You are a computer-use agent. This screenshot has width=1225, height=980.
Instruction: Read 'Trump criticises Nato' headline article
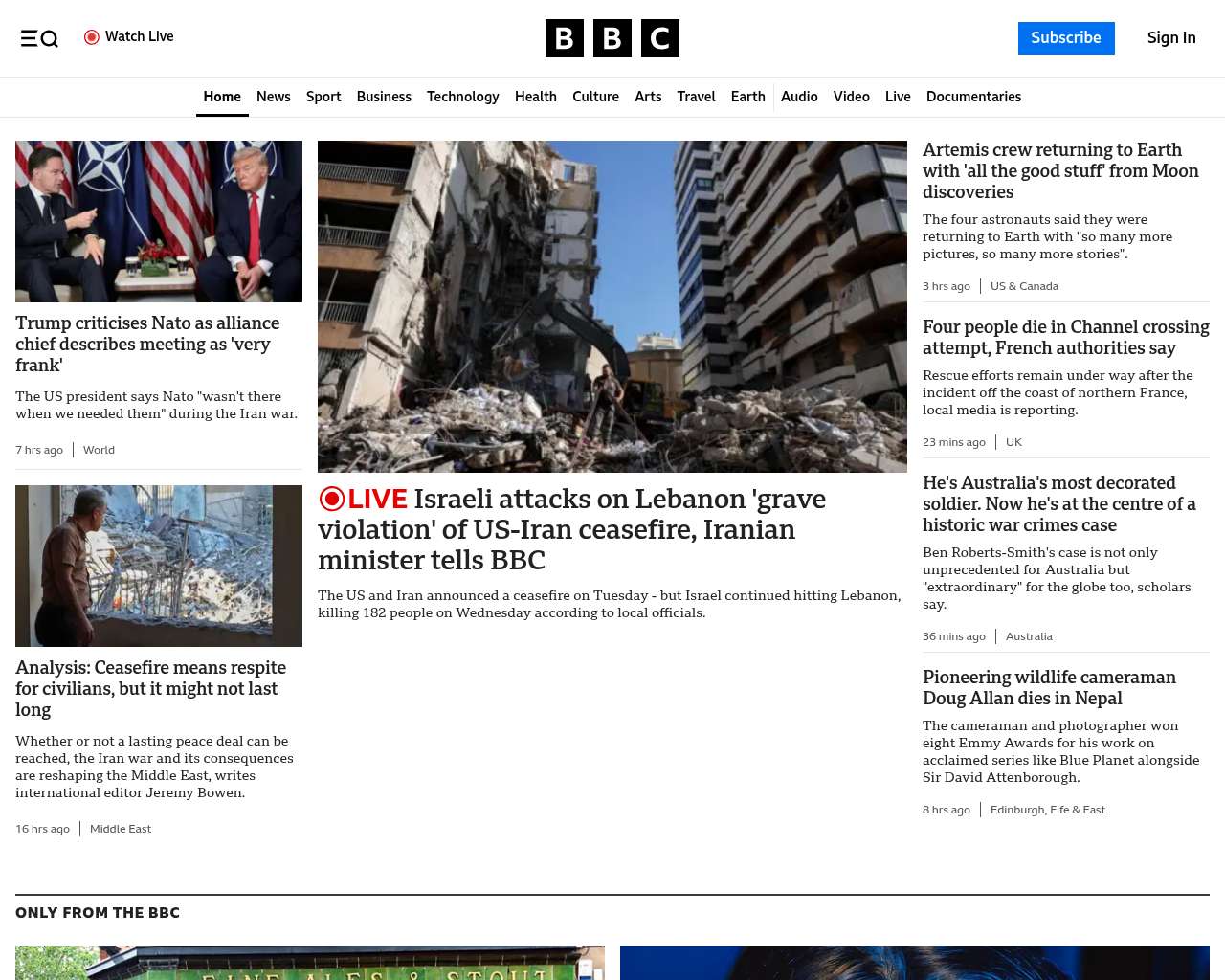[147, 345]
